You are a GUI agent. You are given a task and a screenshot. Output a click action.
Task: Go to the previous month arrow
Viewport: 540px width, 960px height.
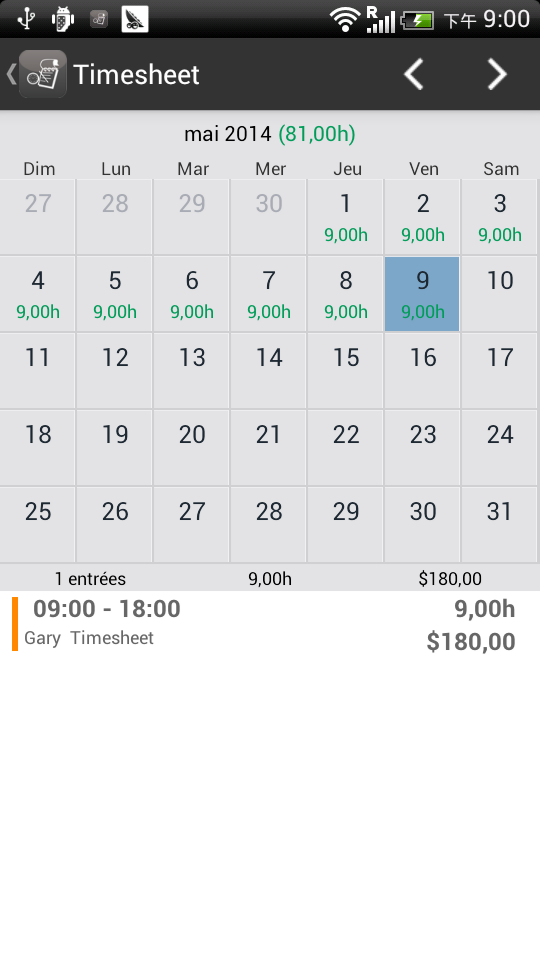coord(414,74)
